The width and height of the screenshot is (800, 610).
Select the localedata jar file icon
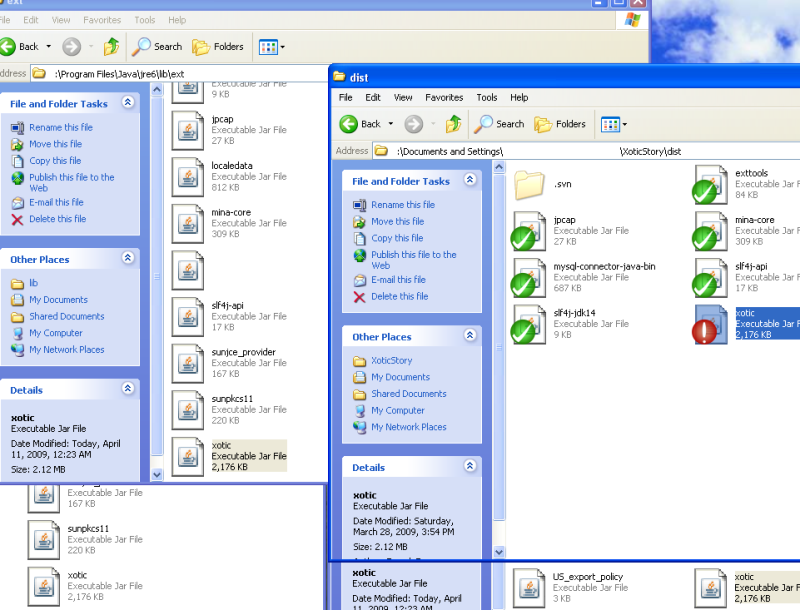[x=188, y=177]
